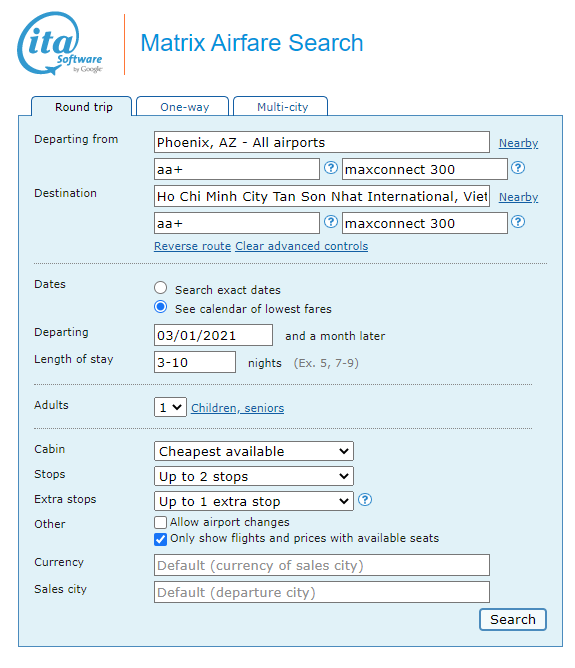Focus the Departing date field
This screenshot has height=668, width=575.
point(213,335)
